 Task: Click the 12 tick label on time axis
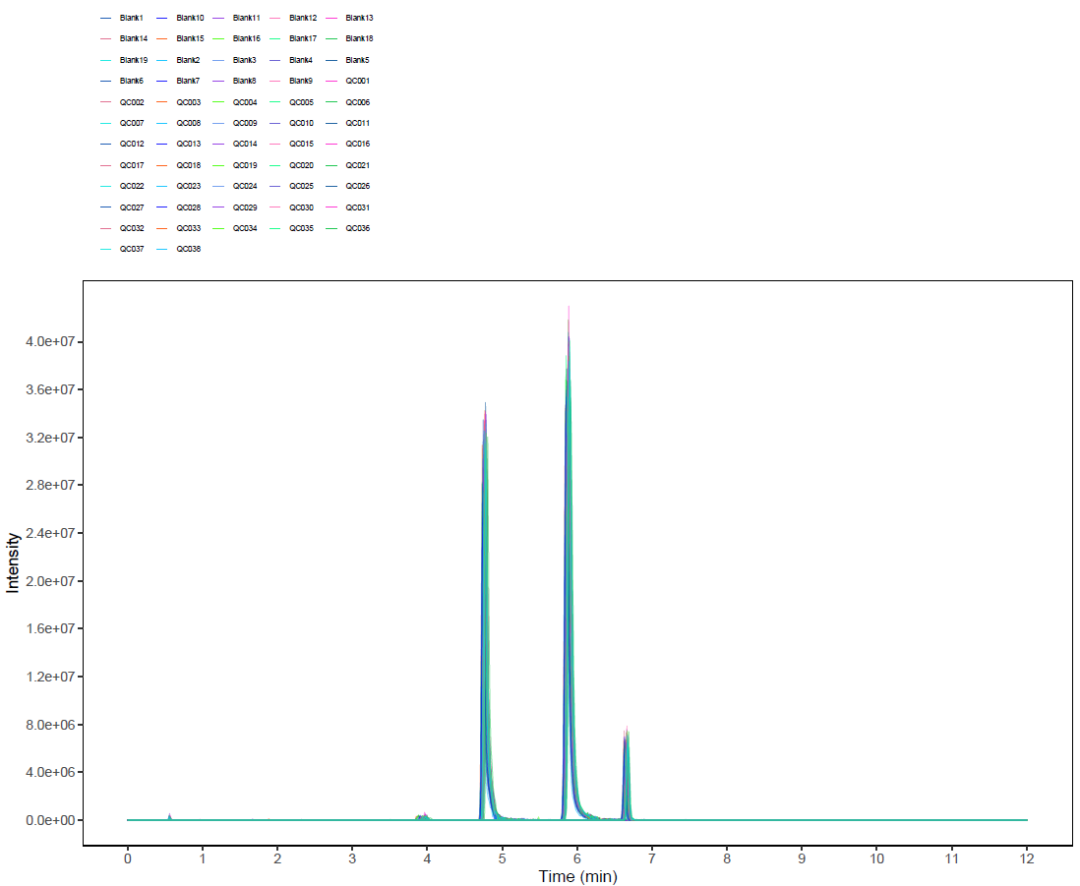[x=1027, y=858]
